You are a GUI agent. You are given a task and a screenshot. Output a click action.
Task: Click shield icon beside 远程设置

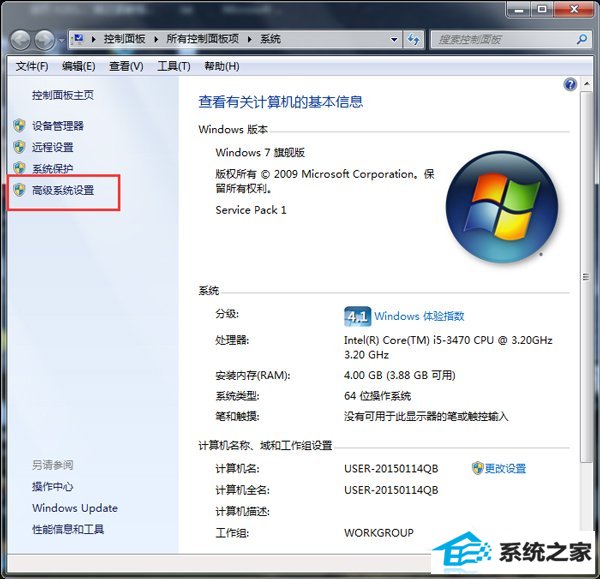(19, 147)
